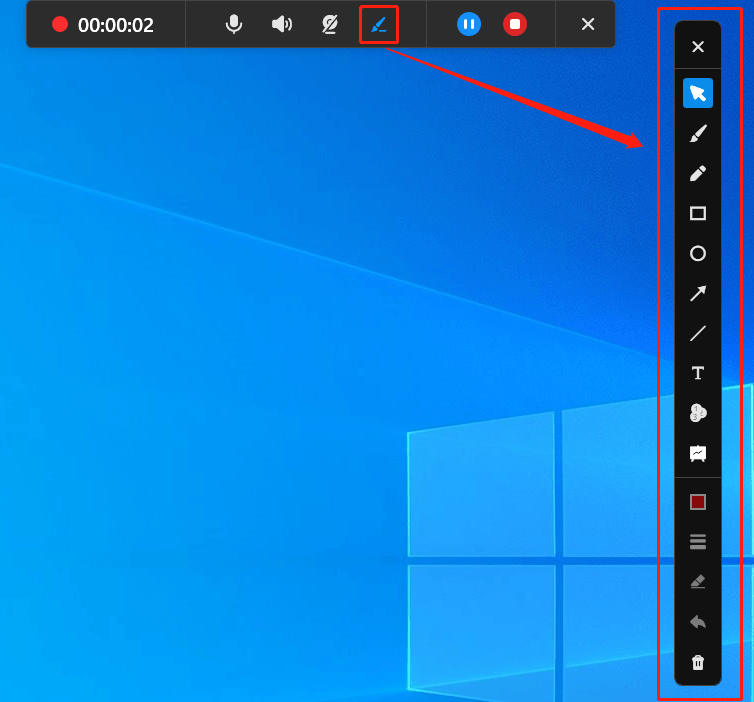Image resolution: width=754 pixels, height=702 pixels.
Task: Mute the system sound speaker icon
Action: (x=282, y=24)
